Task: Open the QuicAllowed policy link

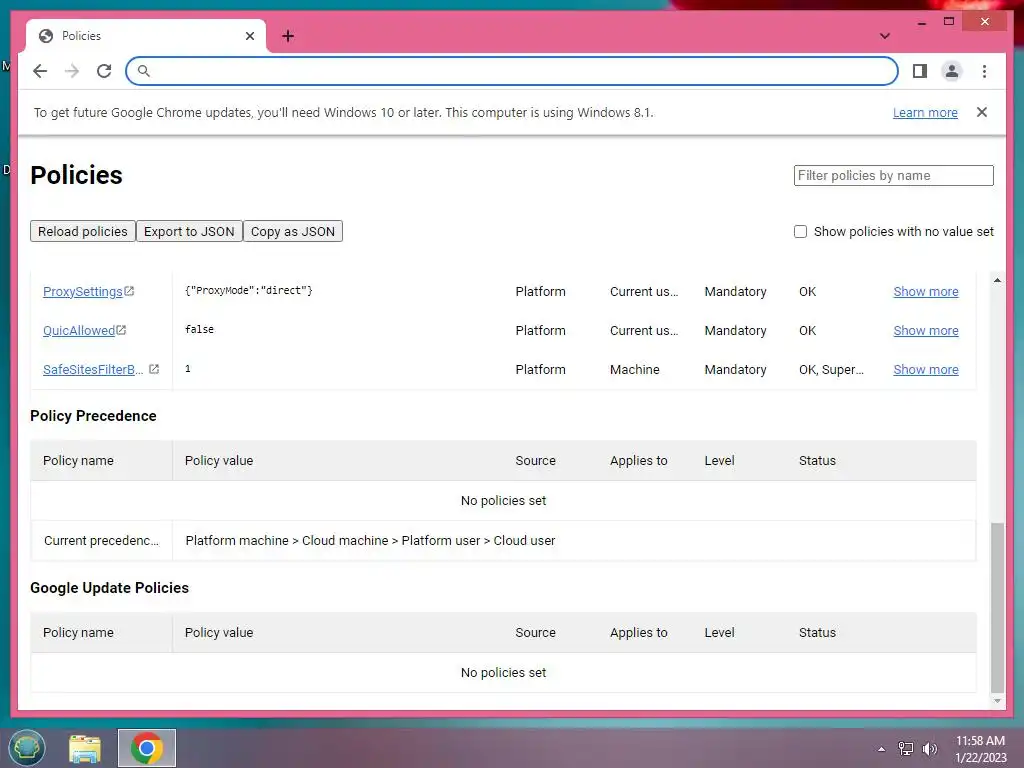Action: click(x=79, y=330)
